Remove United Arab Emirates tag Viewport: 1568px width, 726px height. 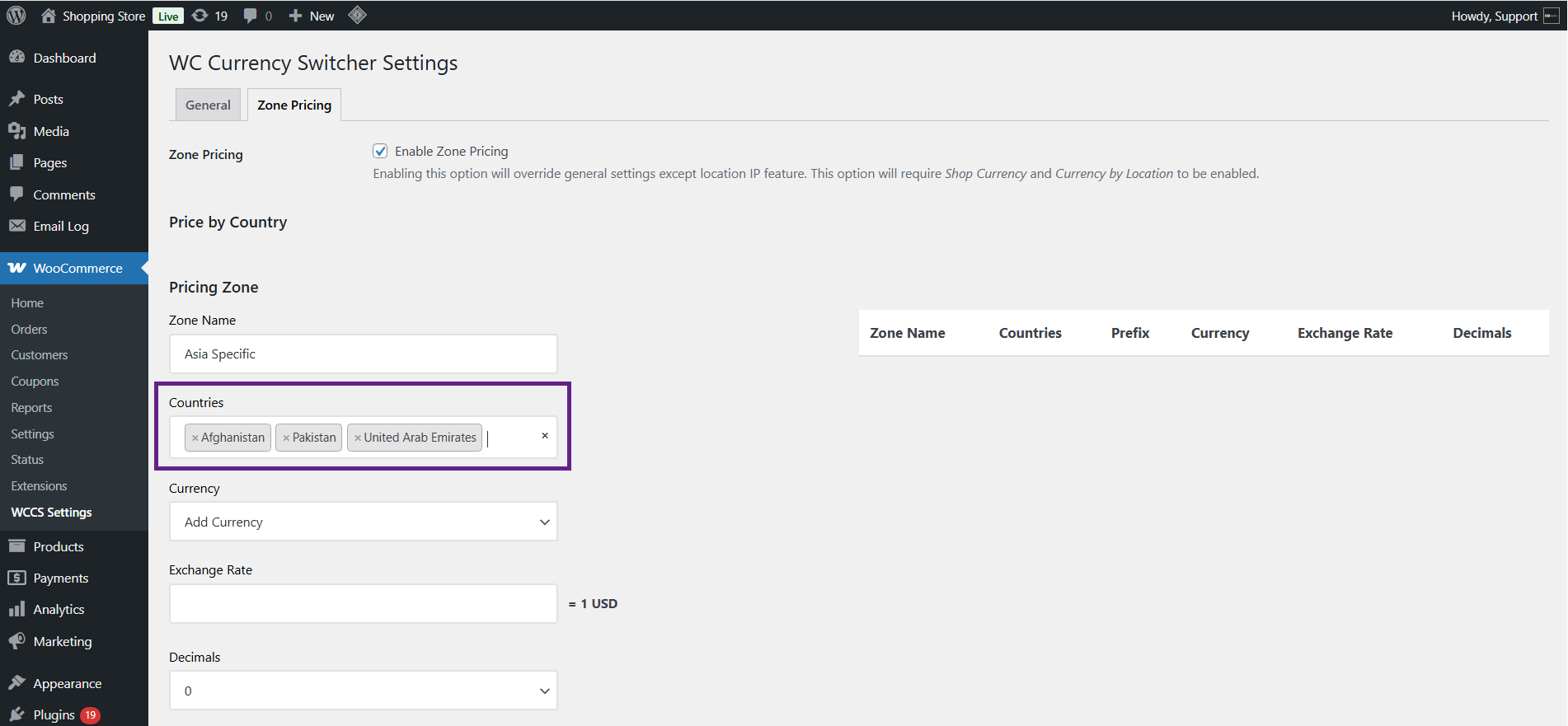click(358, 438)
